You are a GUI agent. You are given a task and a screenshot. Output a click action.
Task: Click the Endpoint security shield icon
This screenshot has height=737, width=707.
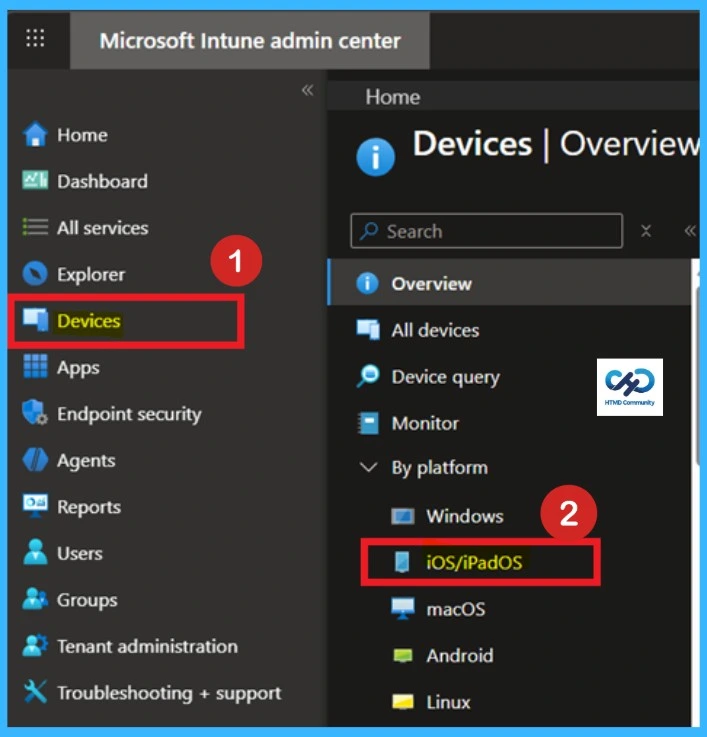(35, 413)
